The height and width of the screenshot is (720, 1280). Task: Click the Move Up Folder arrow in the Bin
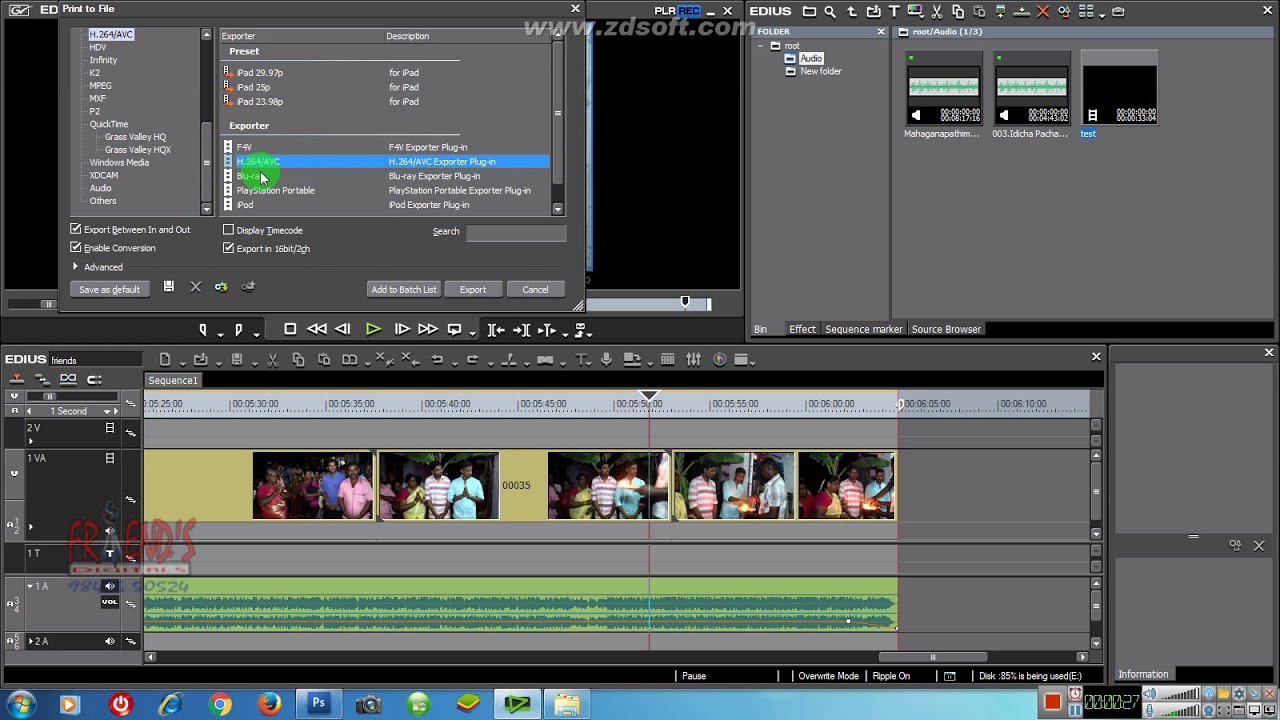tap(851, 12)
